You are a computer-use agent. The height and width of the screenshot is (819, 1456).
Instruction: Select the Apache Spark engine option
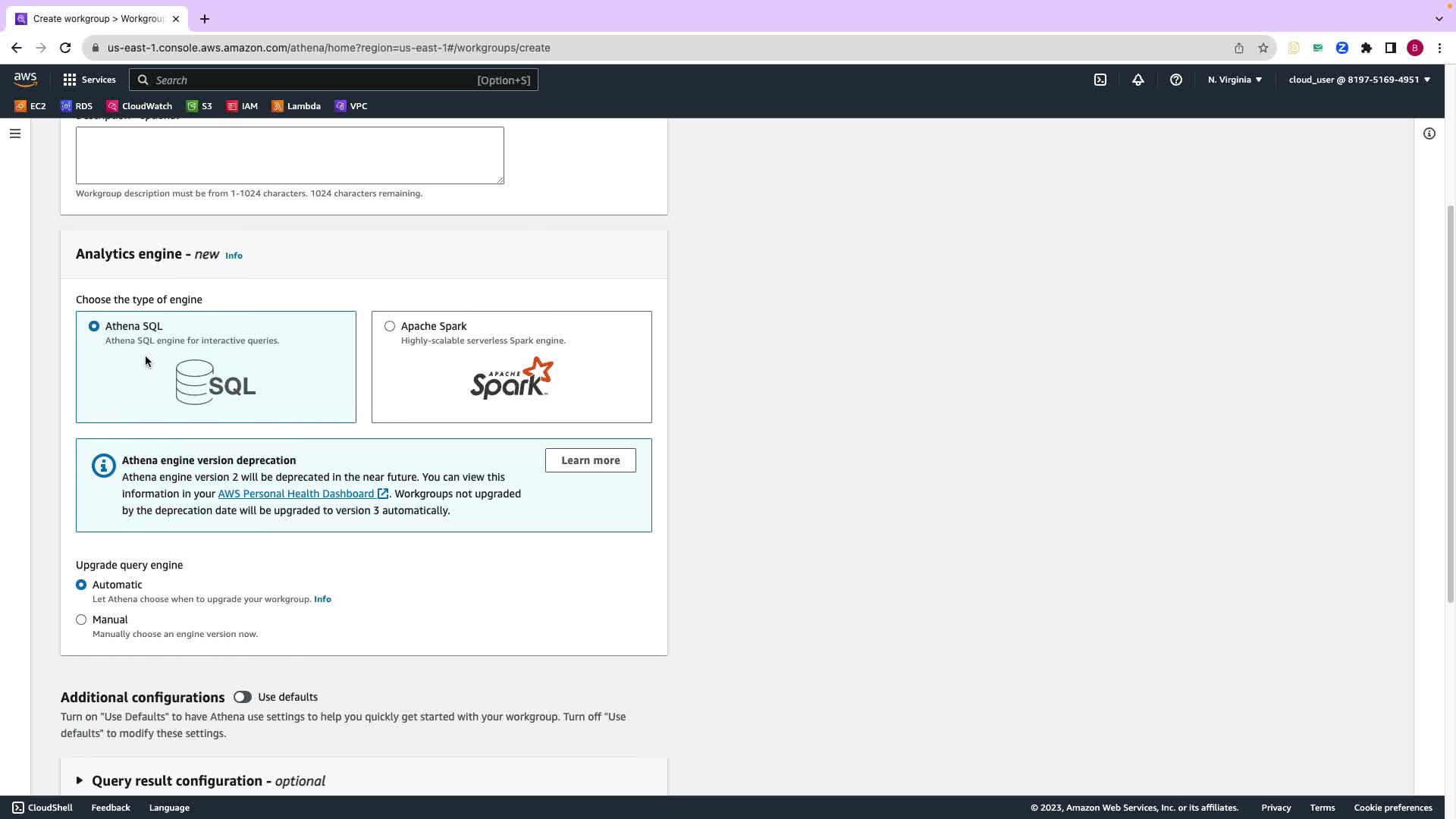click(390, 326)
